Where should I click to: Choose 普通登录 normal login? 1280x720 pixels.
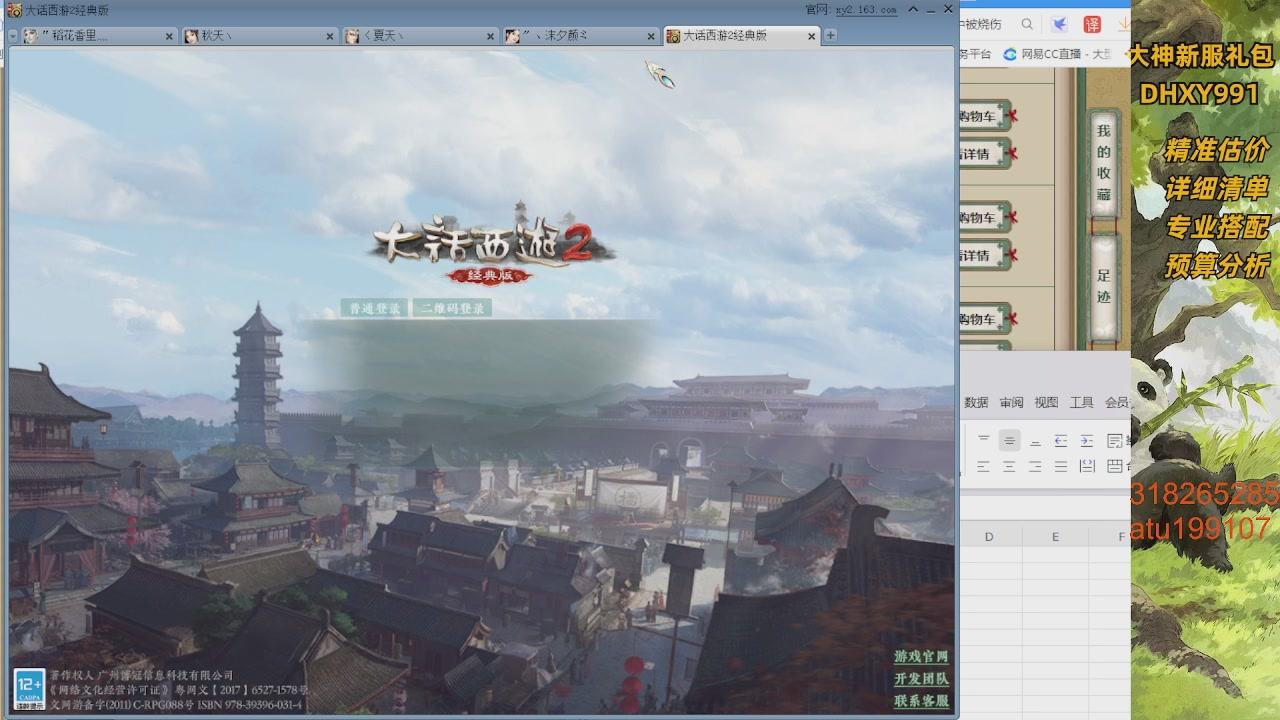tap(375, 308)
